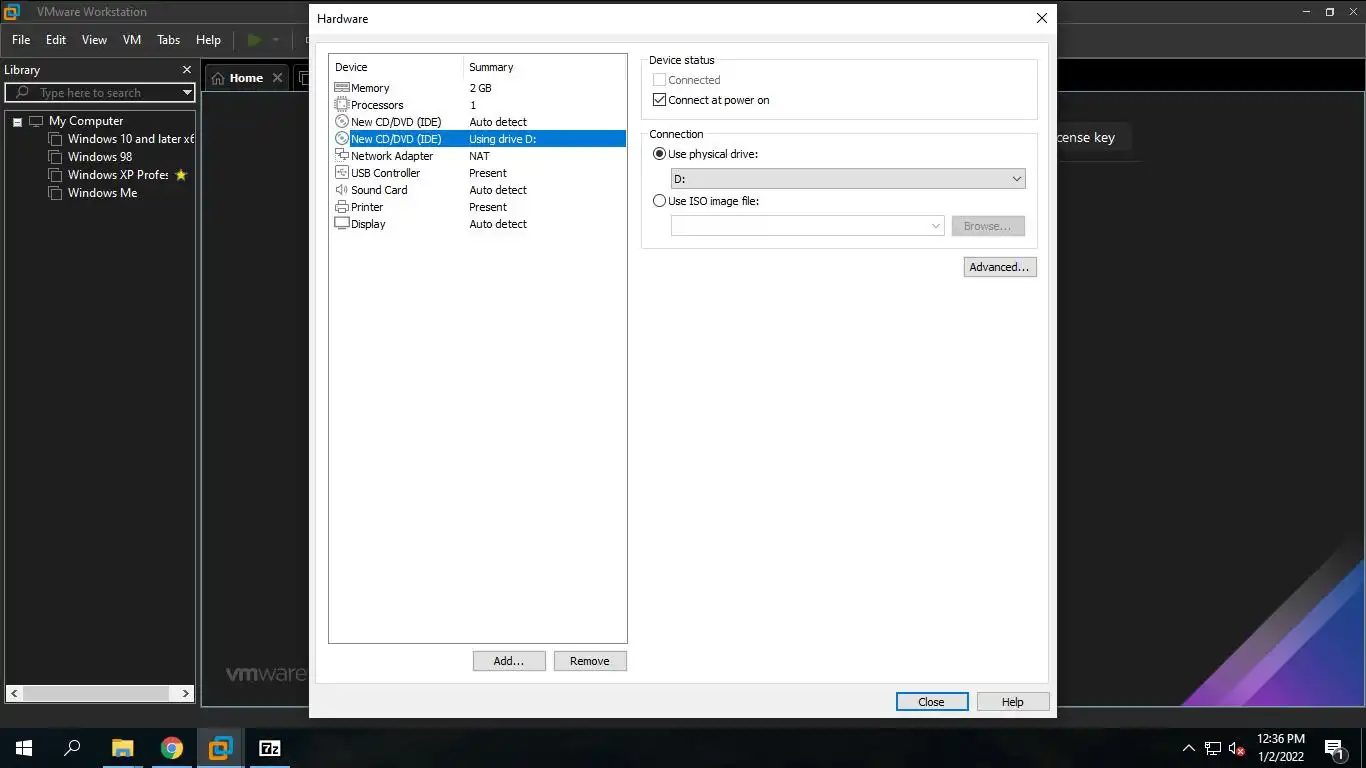
Task: Click the network tray icon
Action: pyautogui.click(x=1212, y=748)
